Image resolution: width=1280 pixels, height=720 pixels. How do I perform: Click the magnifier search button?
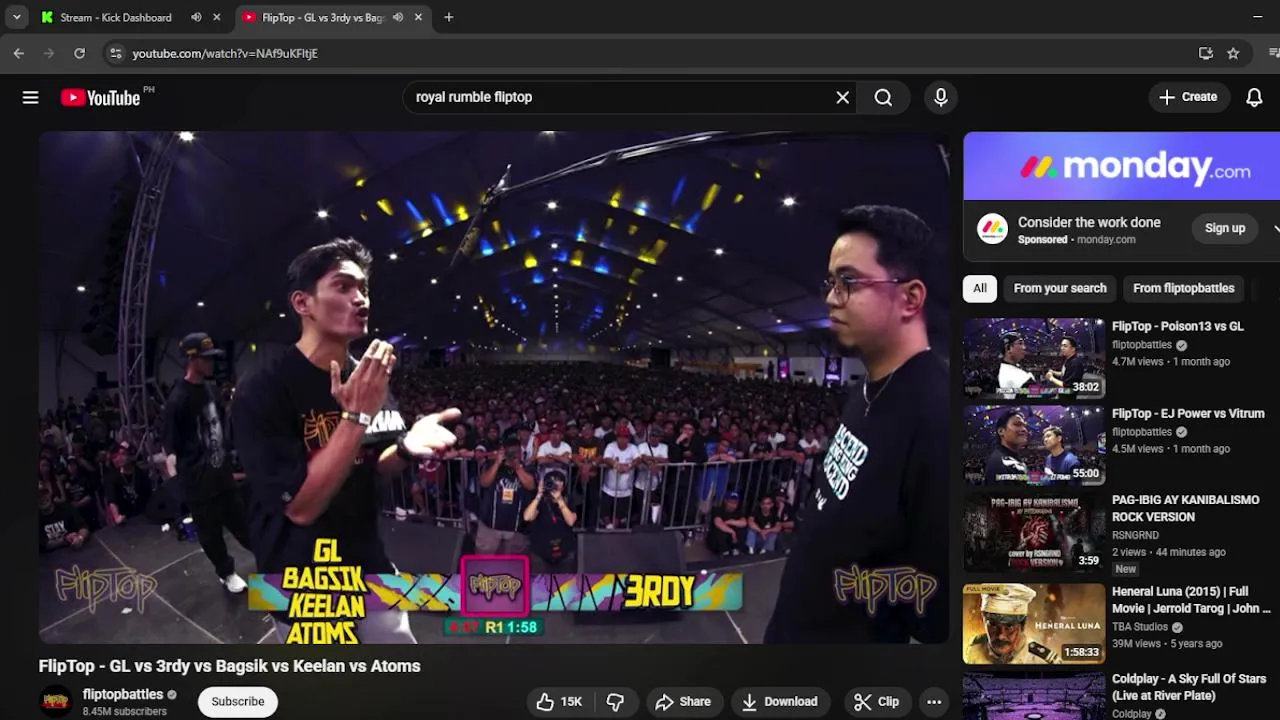(x=883, y=97)
